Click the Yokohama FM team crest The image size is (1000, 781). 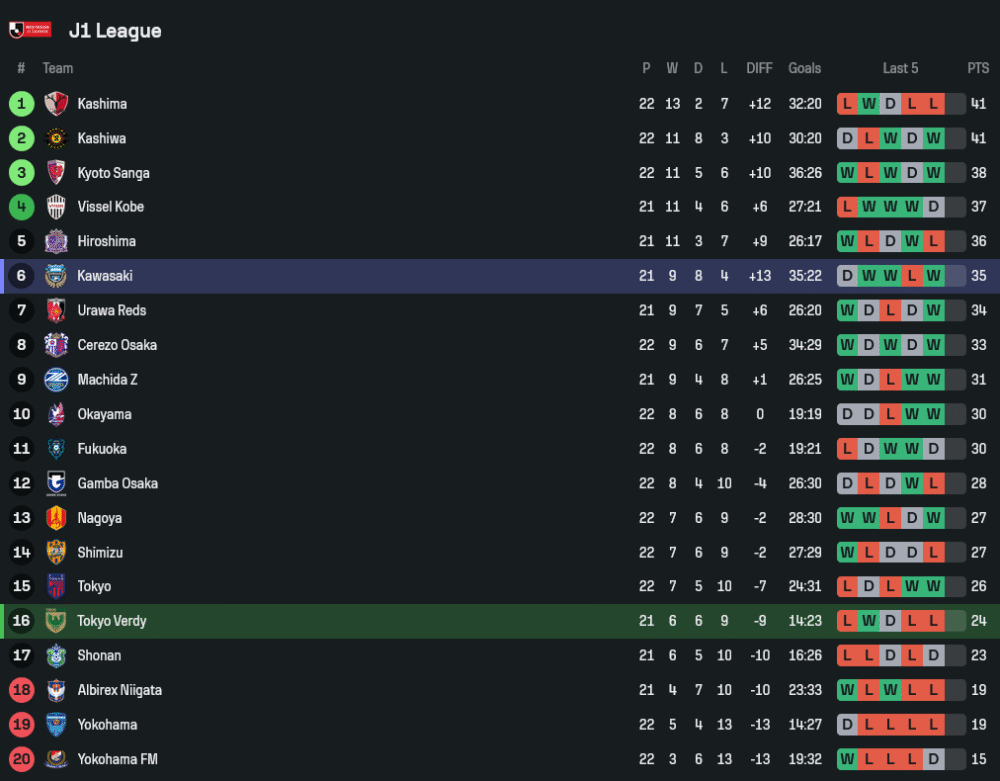tap(56, 759)
